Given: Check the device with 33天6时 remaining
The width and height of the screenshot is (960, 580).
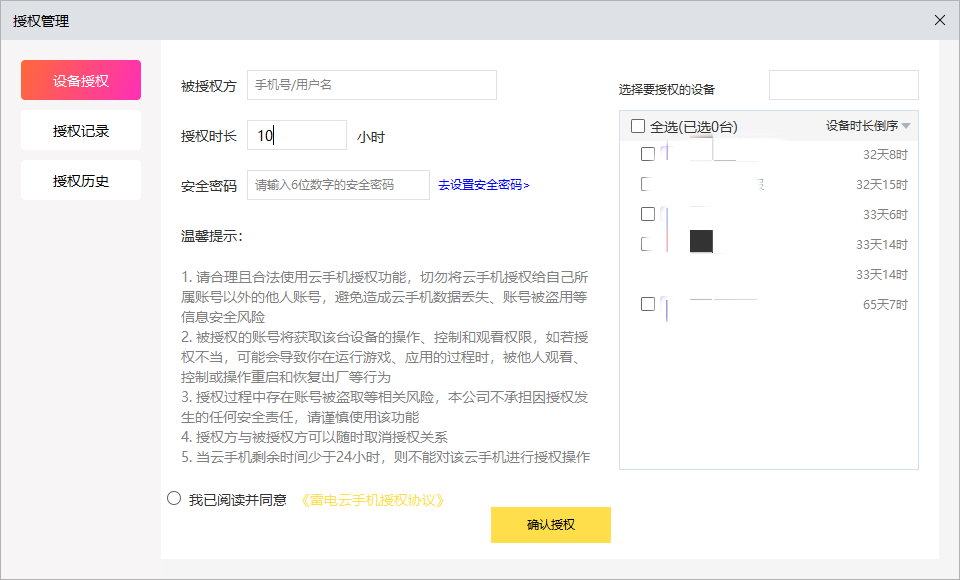Looking at the screenshot, I should 648,214.
